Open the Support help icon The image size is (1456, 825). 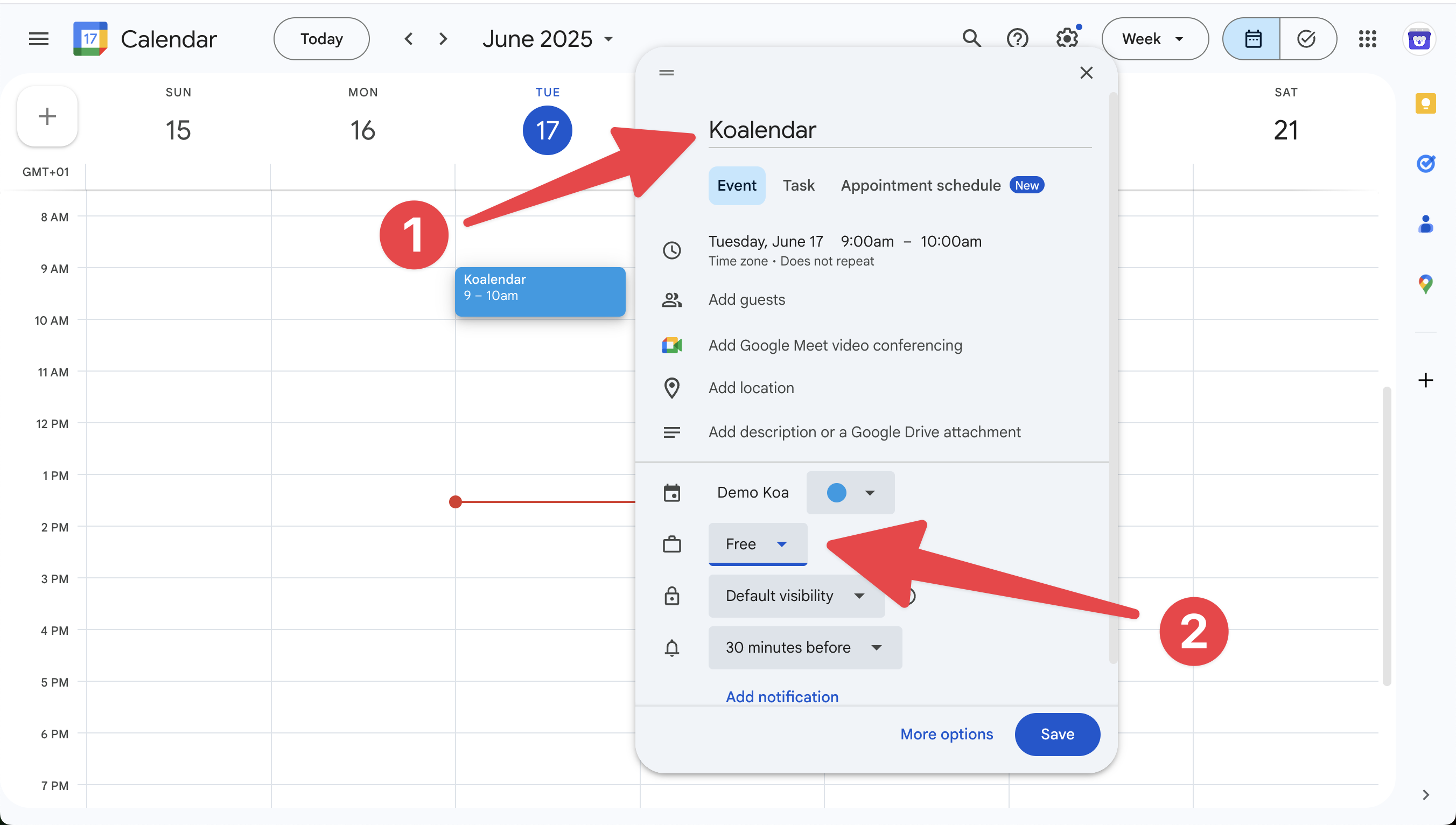tap(1018, 39)
